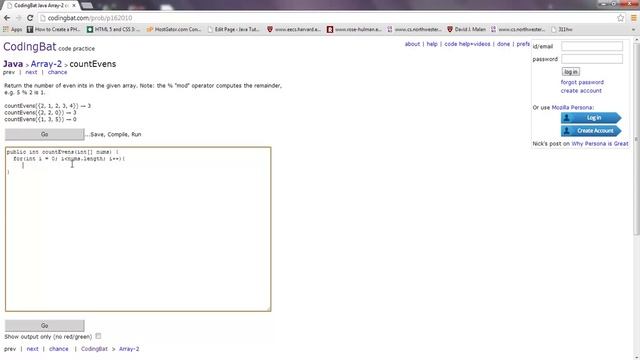Viewport: 640px width, 360px height.
Task: Open bottom 'Array-2' link
Action: (x=129, y=349)
